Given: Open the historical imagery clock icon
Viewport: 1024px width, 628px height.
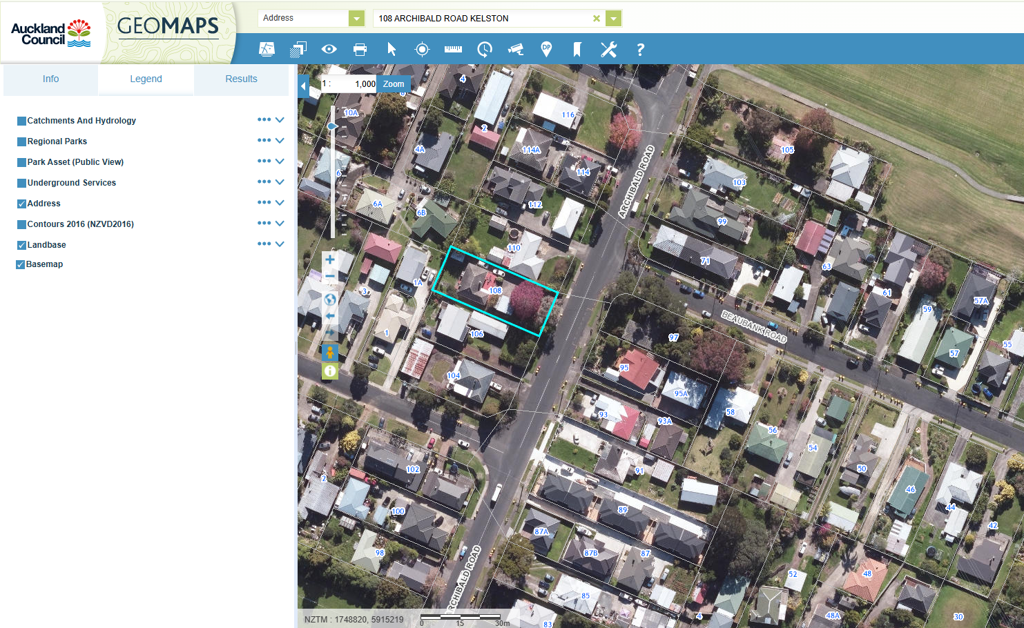Looking at the screenshot, I should pos(484,49).
